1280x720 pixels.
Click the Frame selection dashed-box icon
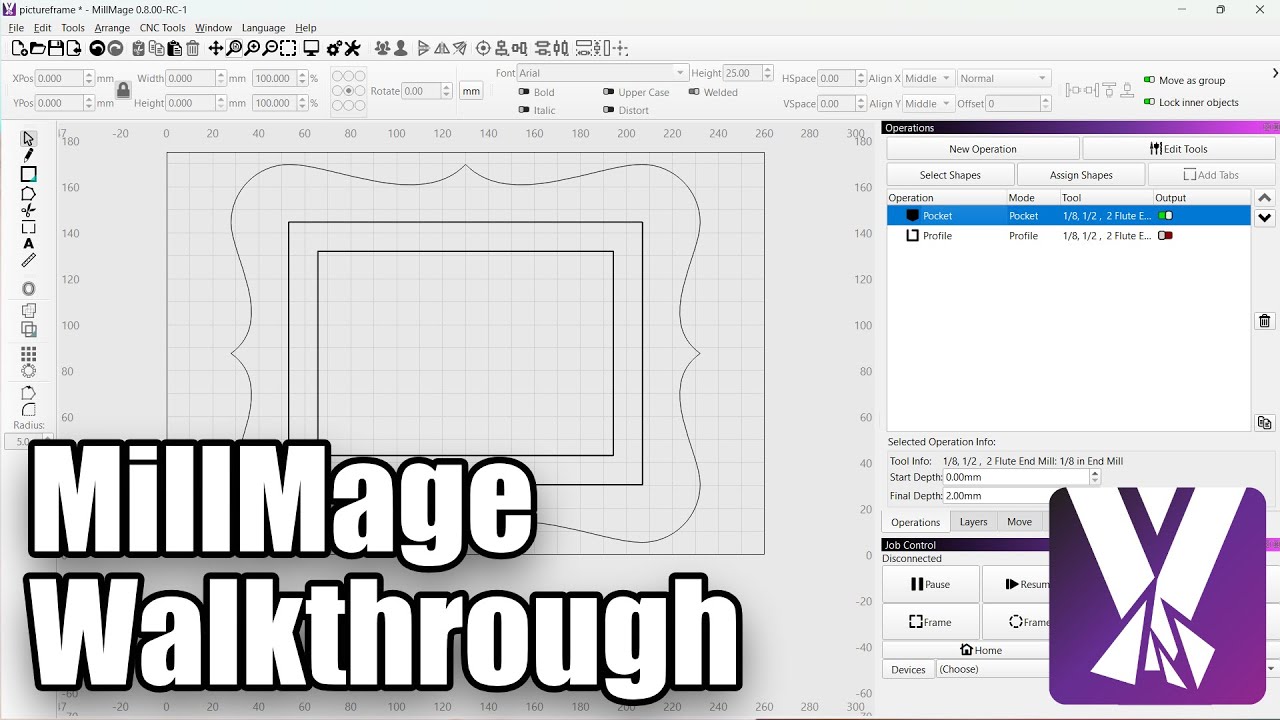(288, 48)
